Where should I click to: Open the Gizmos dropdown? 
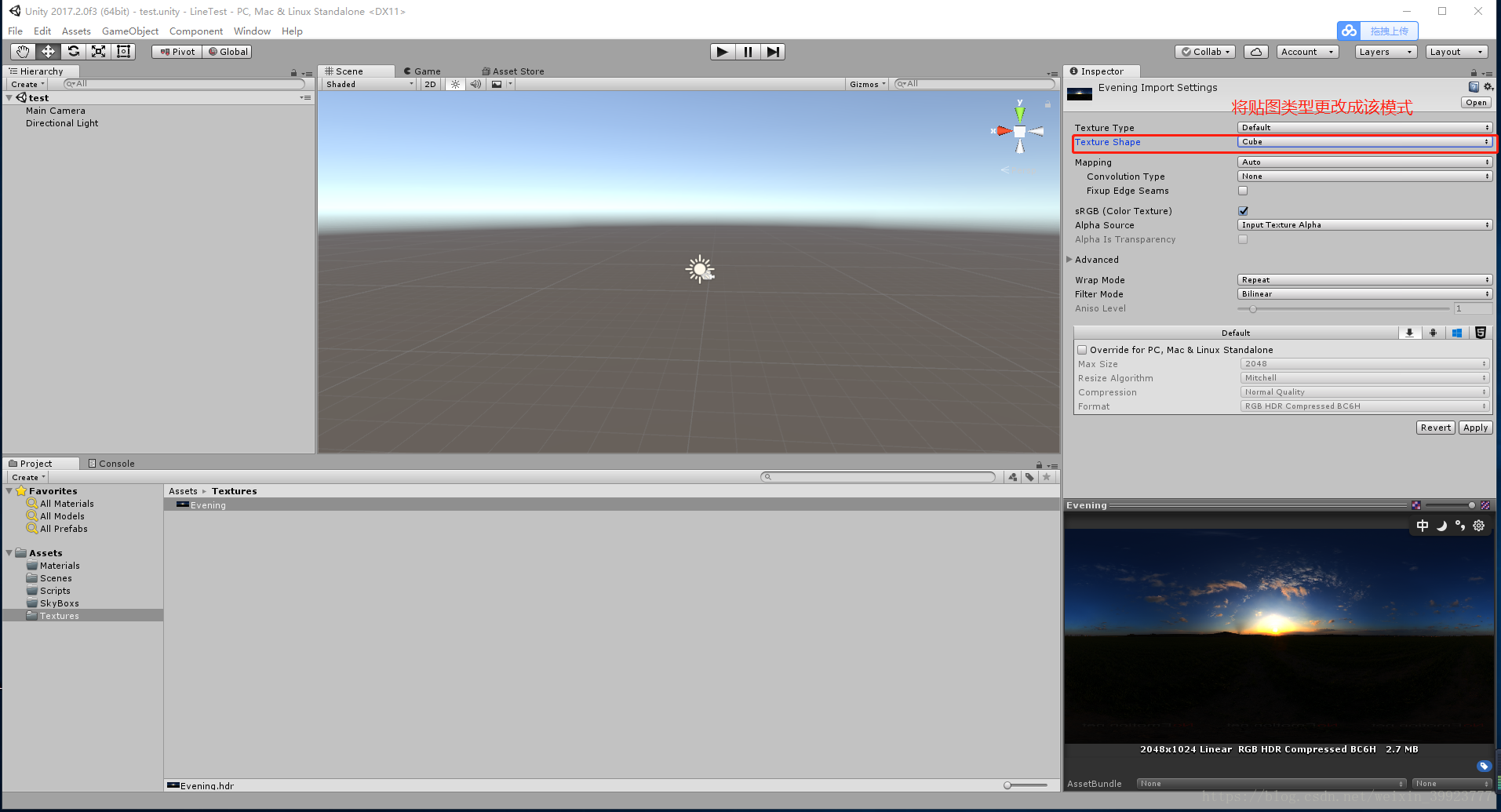click(x=867, y=84)
